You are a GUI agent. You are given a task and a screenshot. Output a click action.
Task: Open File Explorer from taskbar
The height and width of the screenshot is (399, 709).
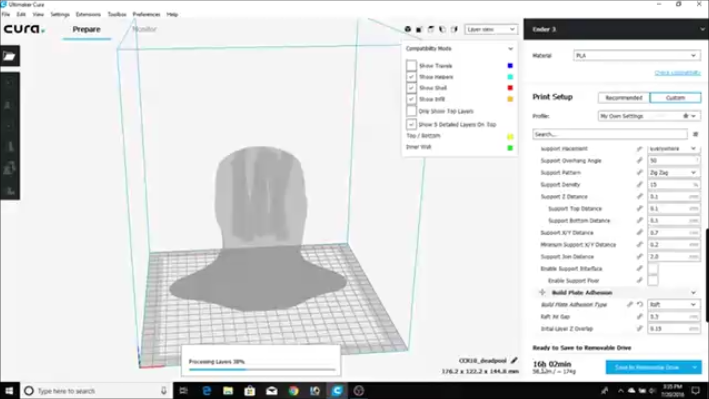point(228,390)
